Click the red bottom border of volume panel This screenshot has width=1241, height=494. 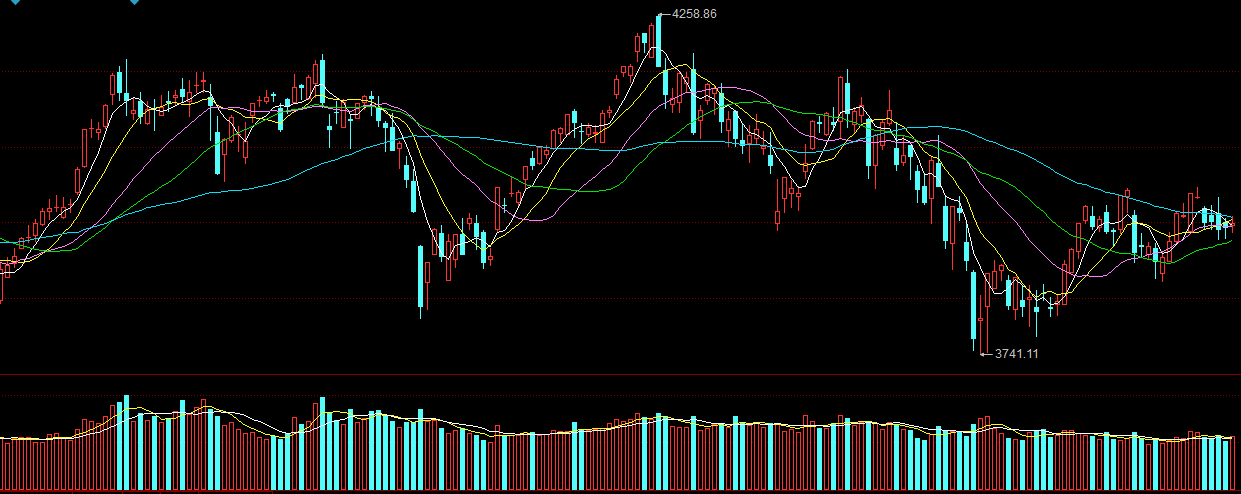point(620,491)
